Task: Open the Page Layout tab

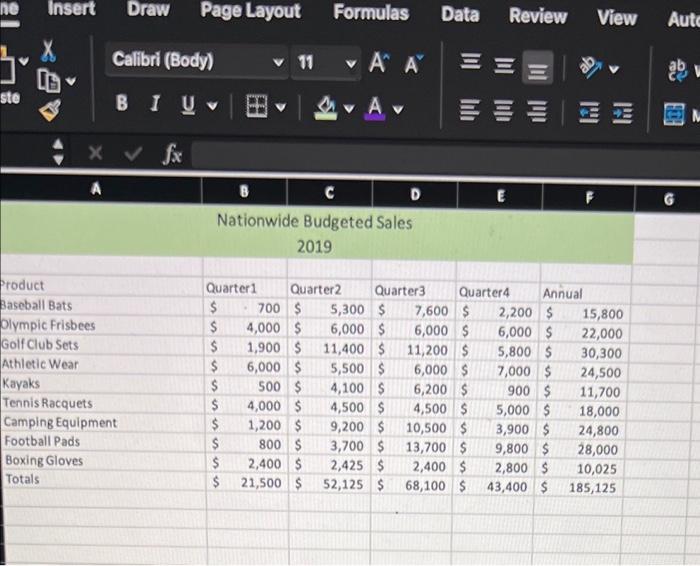Action: (250, 11)
